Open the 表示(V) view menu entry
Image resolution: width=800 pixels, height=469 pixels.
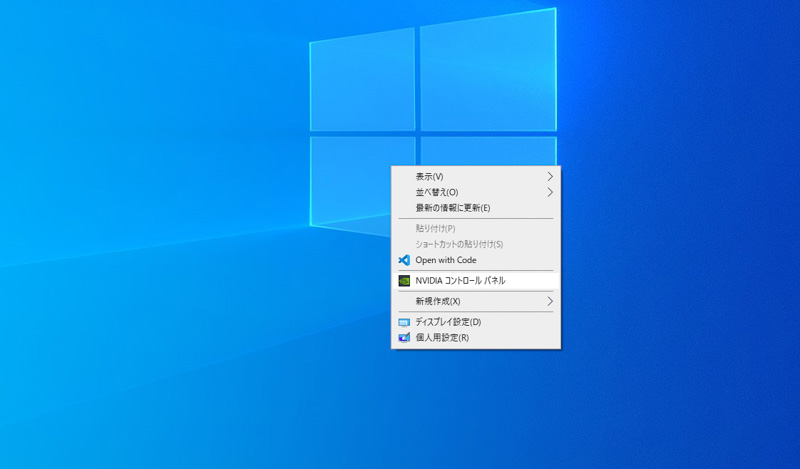pyautogui.click(x=476, y=177)
